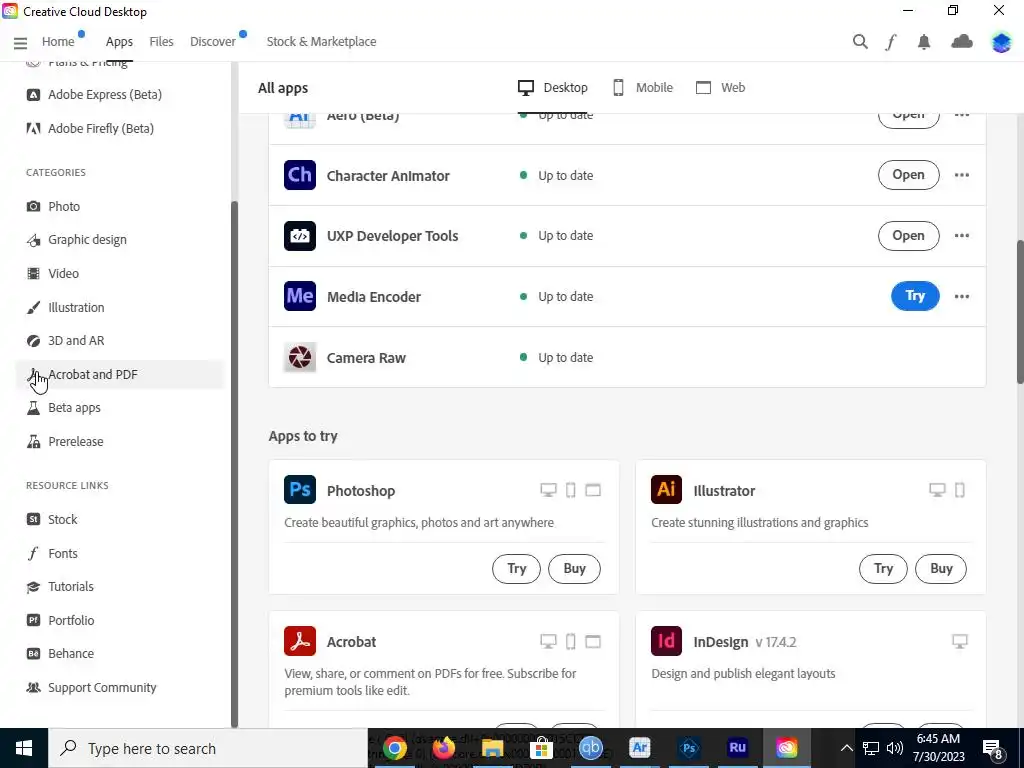Click the Windows search box
The height and width of the screenshot is (768, 1024).
tap(208, 748)
